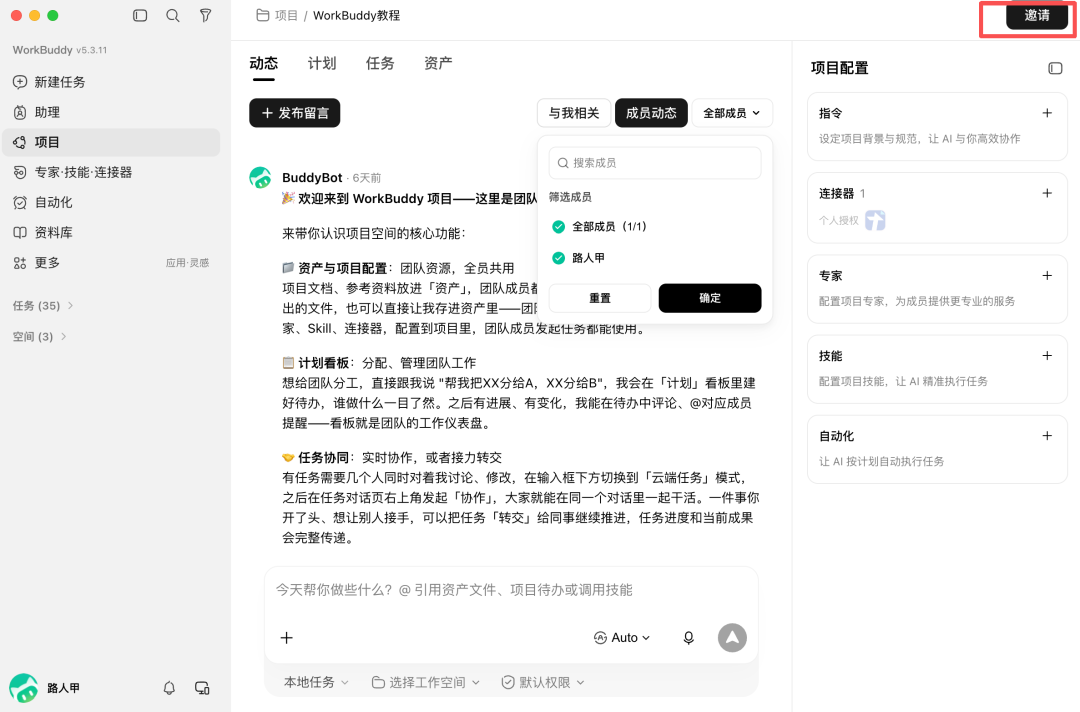The image size is (1080, 712).
Task: Toggle the left sidebar panel icon
Action: (140, 15)
